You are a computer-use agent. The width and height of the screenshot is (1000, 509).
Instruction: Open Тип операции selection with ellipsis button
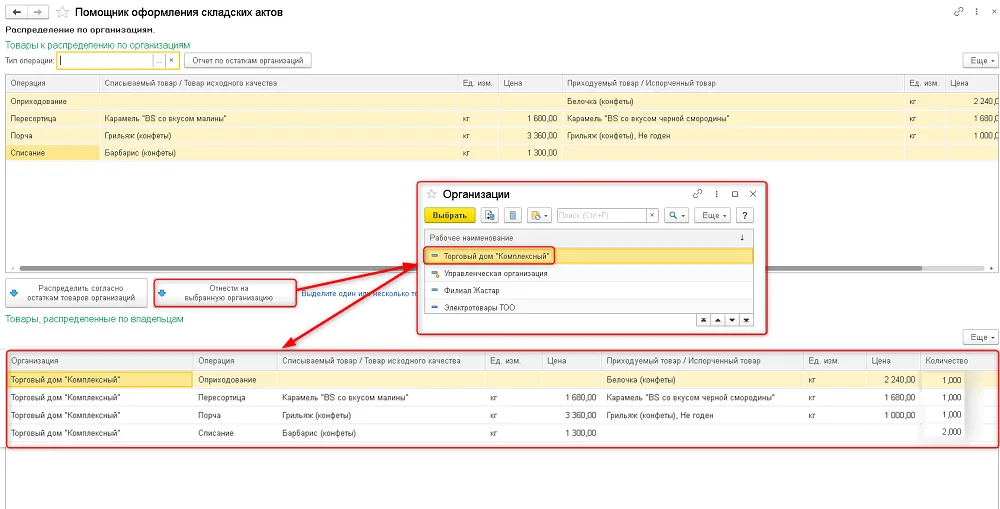[x=159, y=61]
